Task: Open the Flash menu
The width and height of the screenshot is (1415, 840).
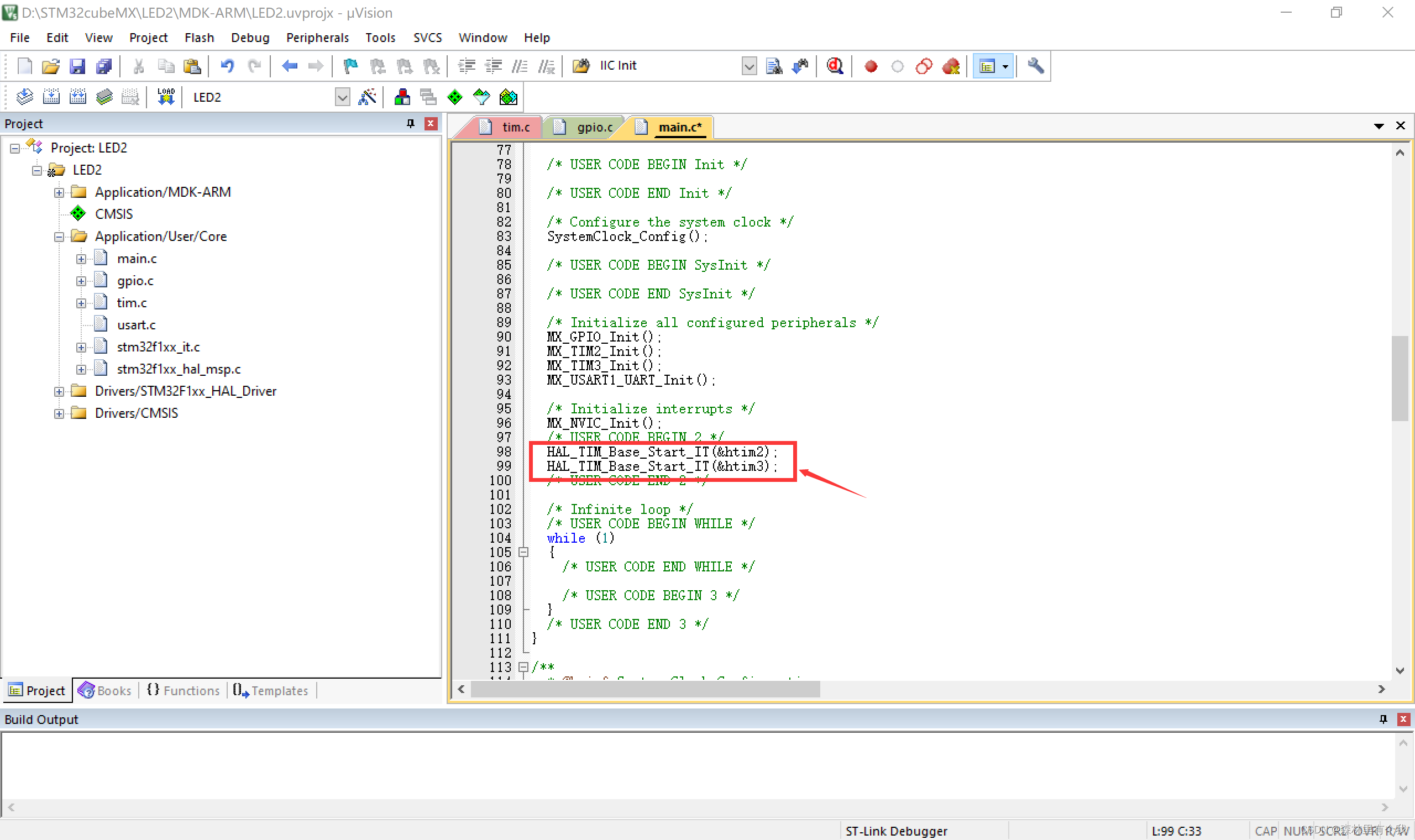Action: (199, 38)
